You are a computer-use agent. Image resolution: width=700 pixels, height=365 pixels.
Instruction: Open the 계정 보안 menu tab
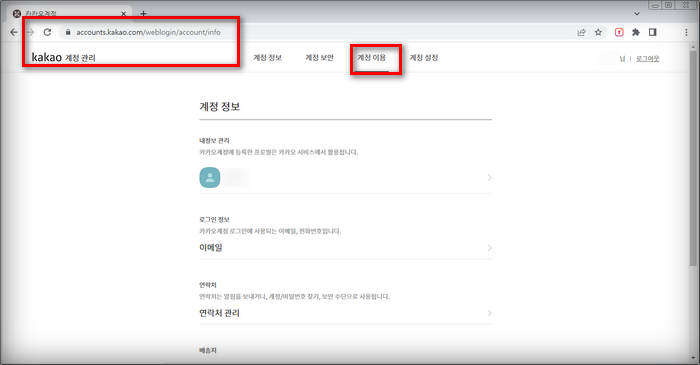[320, 58]
